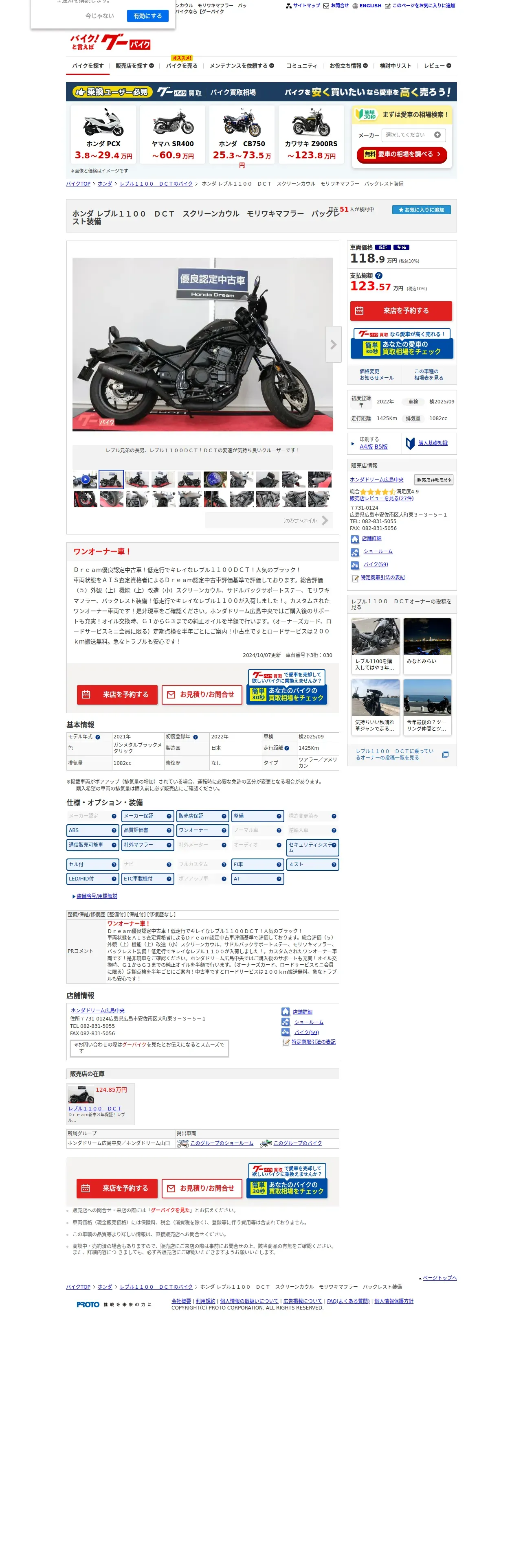Expand the メンテナンスを依頼する menu
The height and width of the screenshot is (1568, 523).
click(x=242, y=66)
